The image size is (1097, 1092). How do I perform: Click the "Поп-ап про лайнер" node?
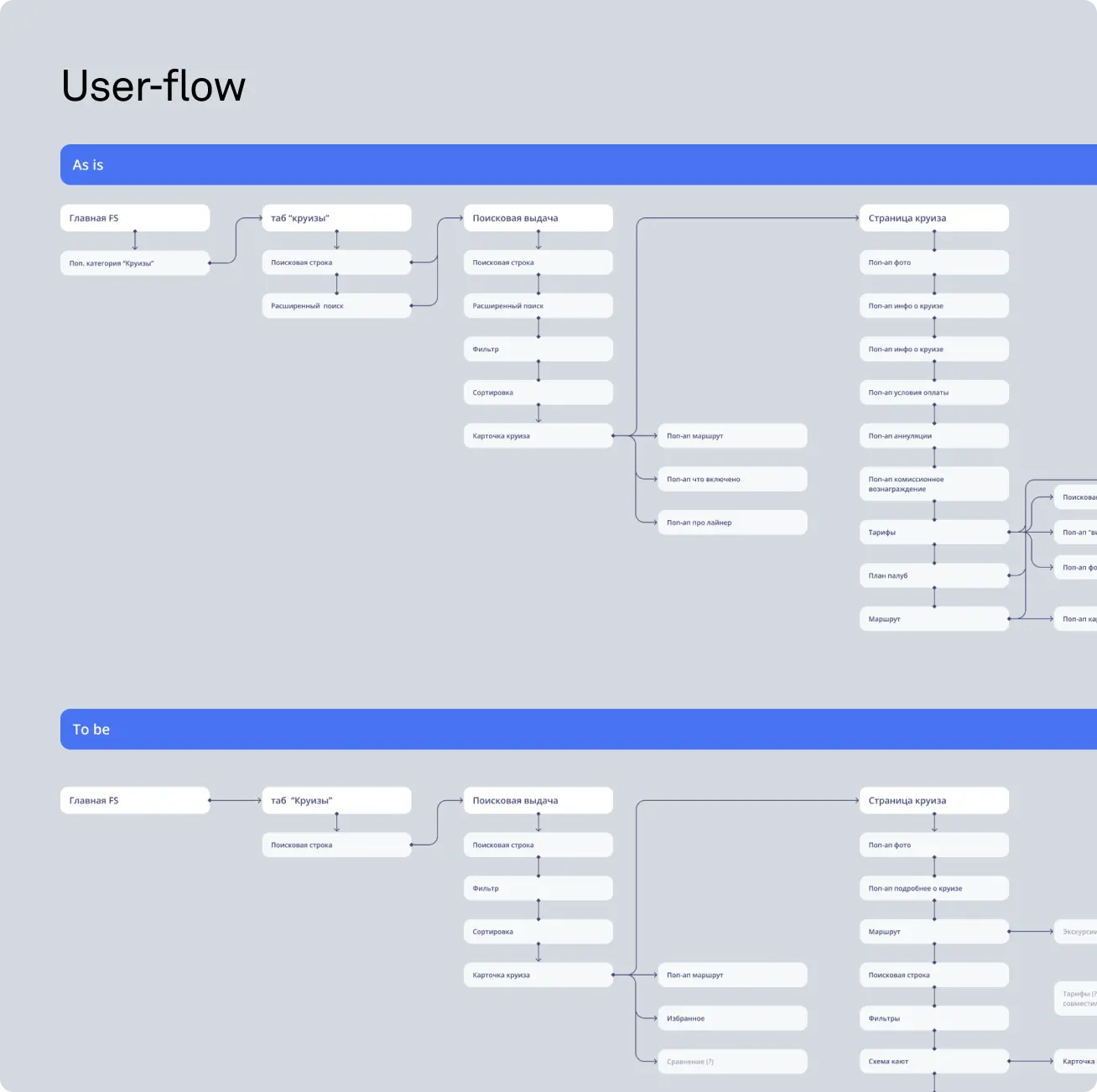point(731,523)
